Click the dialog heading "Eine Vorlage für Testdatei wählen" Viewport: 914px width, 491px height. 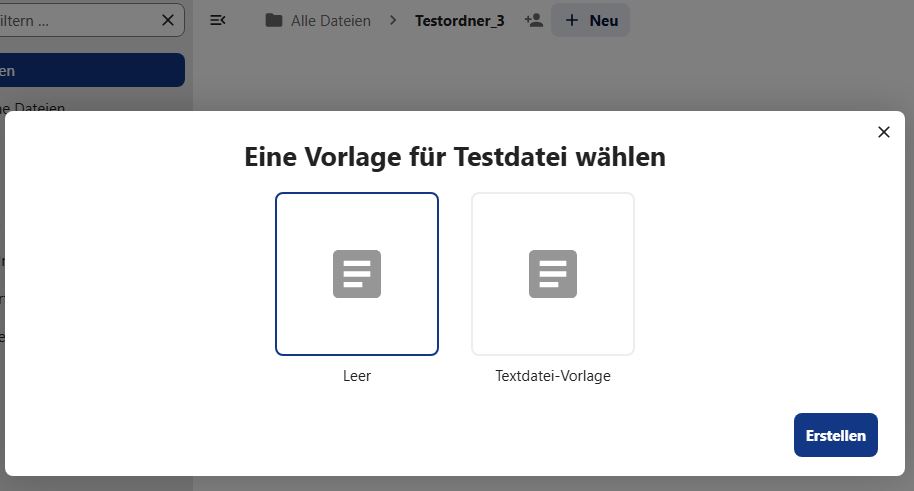coord(455,157)
